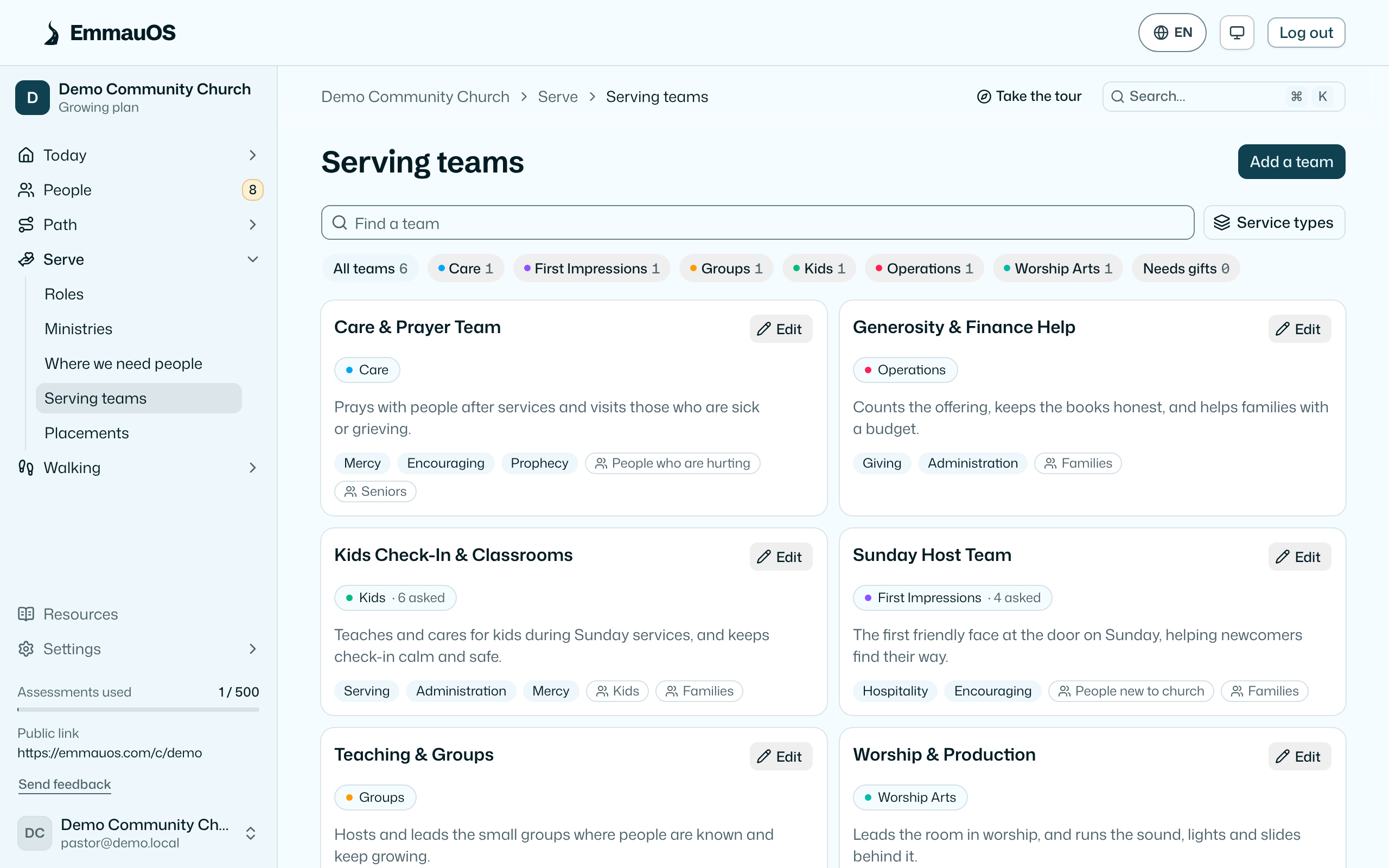Click the D church avatar in sidebar
This screenshot has height=868, width=1389.
coord(33,98)
